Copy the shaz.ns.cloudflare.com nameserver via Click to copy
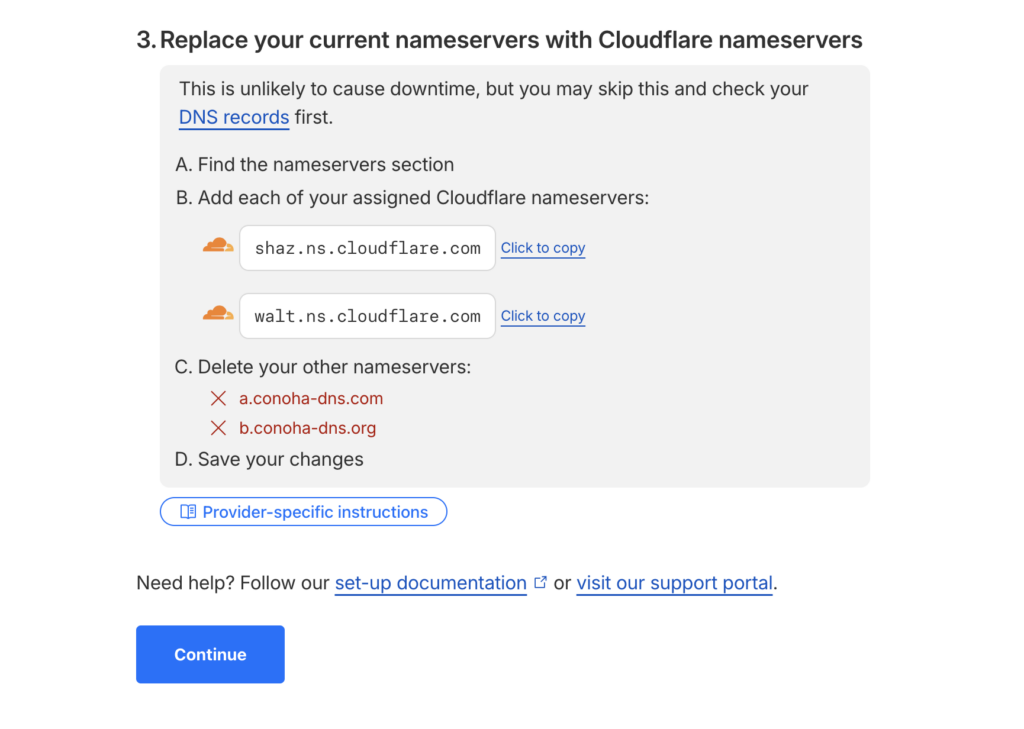Viewport: 1024px width, 729px height. pyautogui.click(x=543, y=248)
